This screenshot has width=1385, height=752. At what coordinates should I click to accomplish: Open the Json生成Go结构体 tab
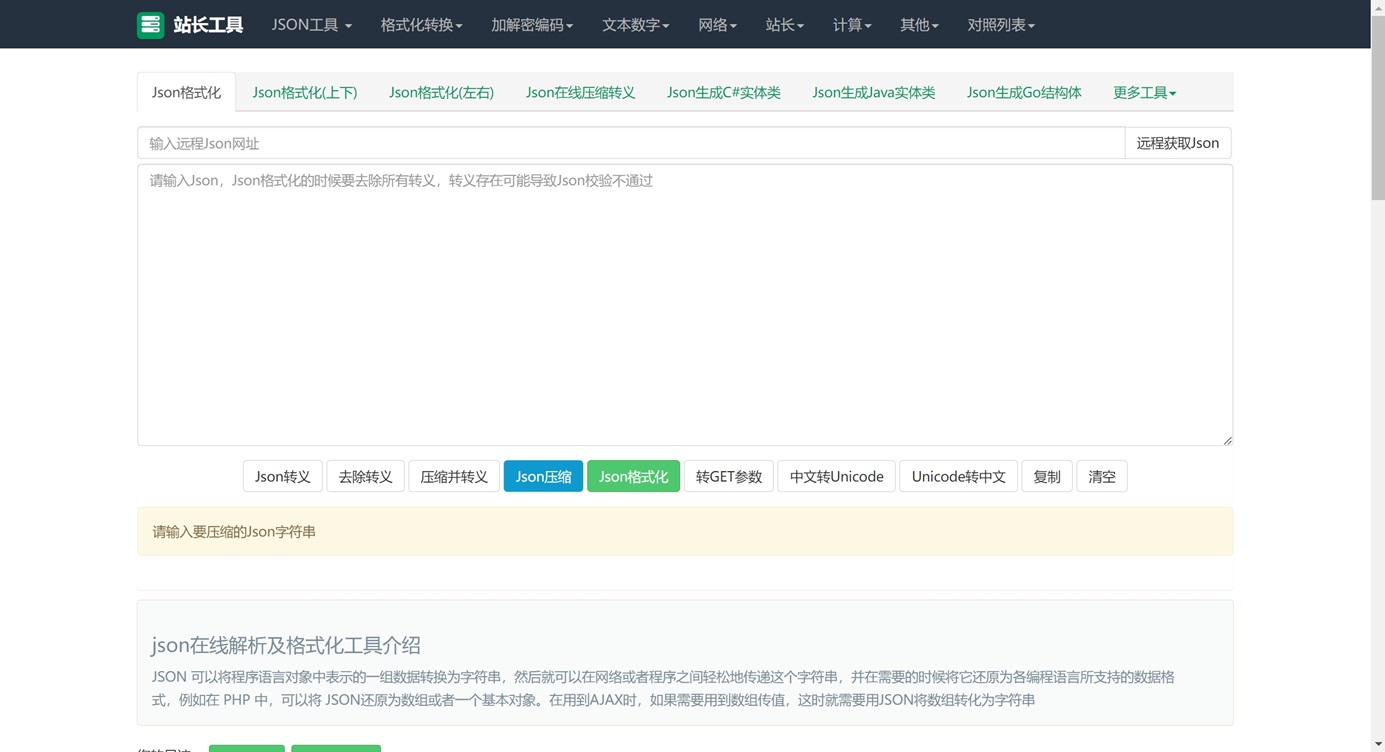pyautogui.click(x=1023, y=92)
